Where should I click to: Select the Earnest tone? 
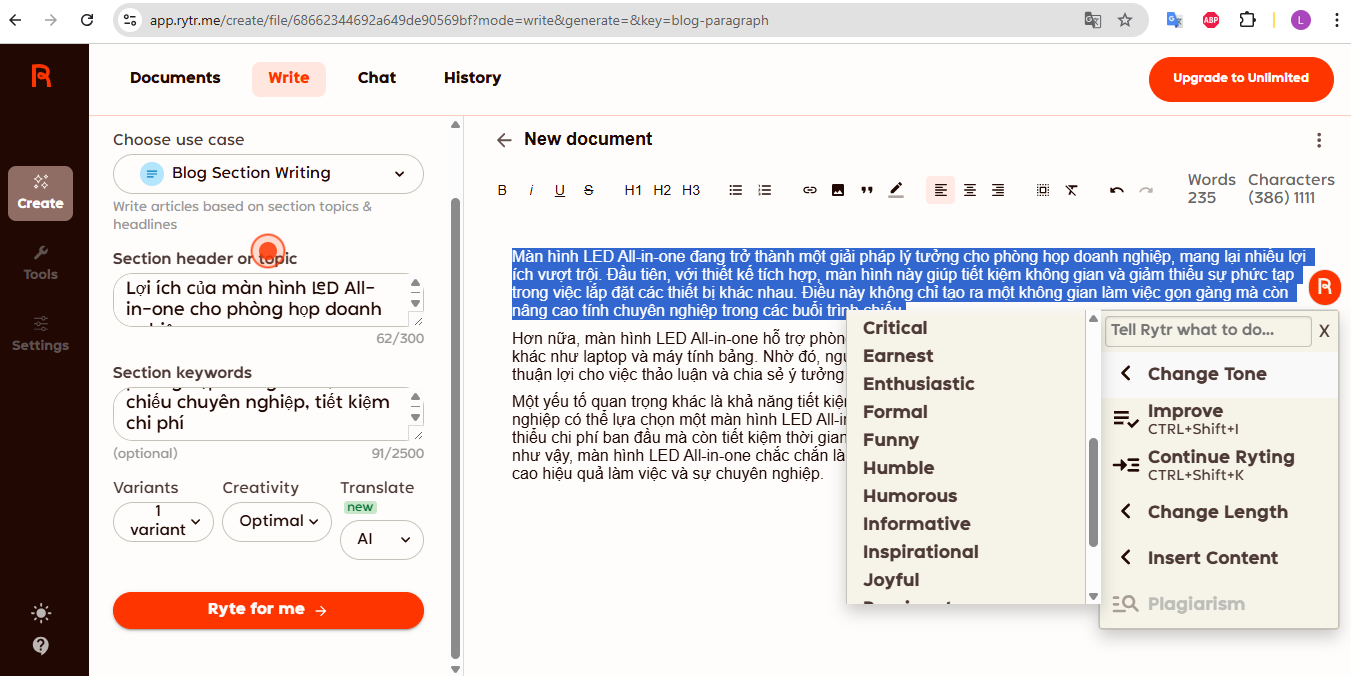898,356
